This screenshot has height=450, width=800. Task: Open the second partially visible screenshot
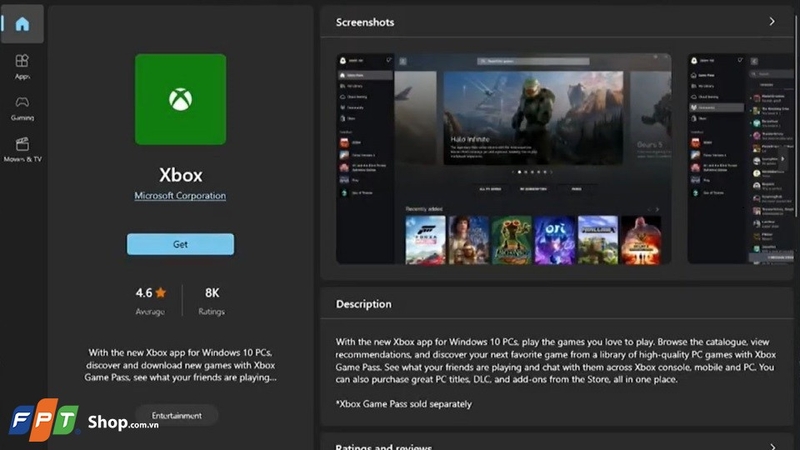[x=740, y=159]
